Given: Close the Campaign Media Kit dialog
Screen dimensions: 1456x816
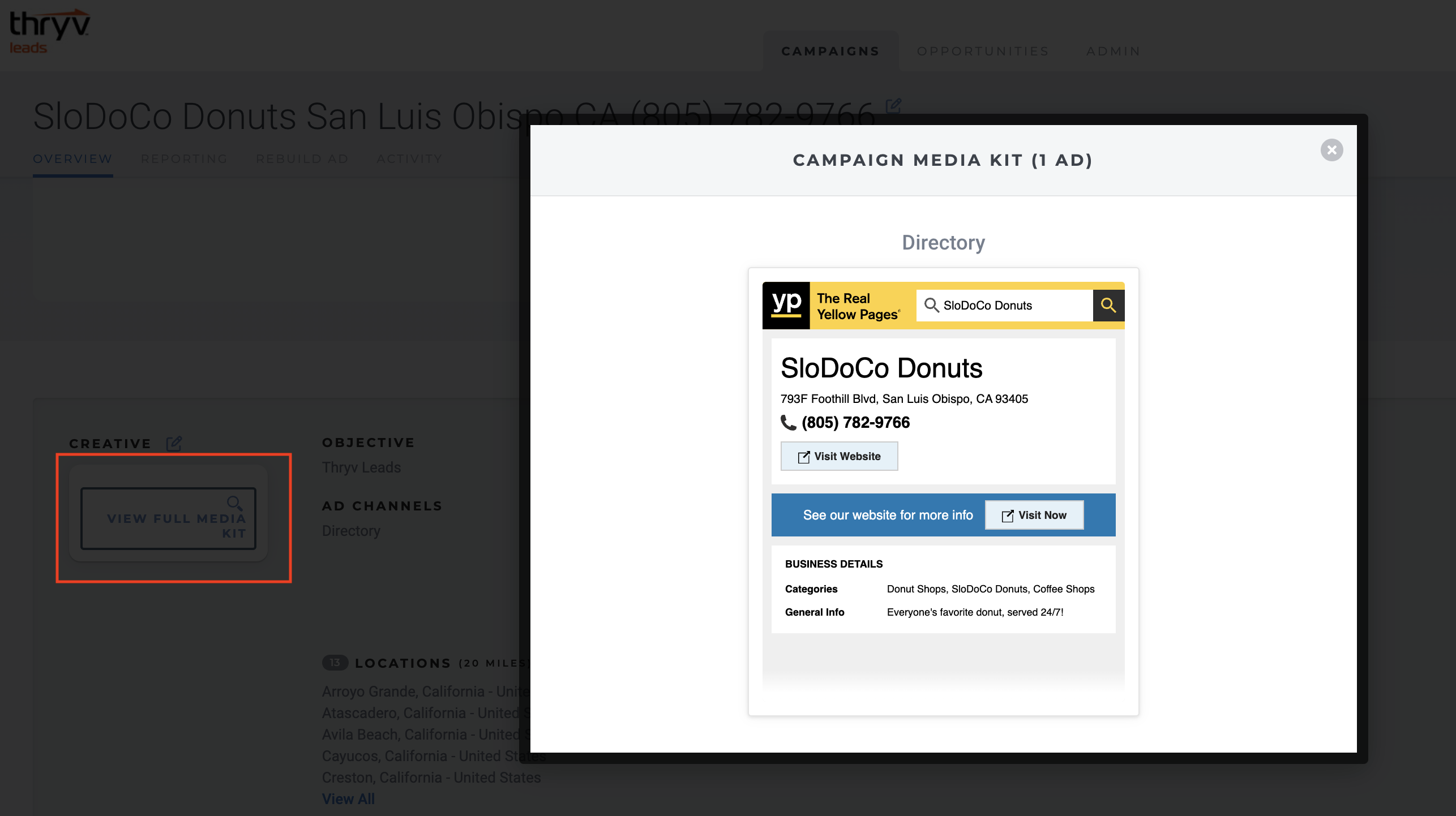Looking at the screenshot, I should 1331,150.
